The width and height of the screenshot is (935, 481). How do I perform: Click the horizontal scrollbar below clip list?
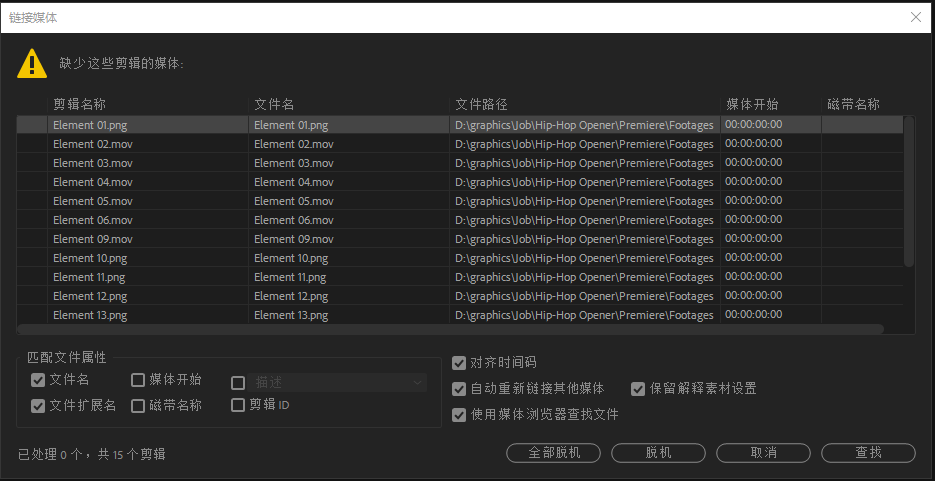tap(450, 329)
